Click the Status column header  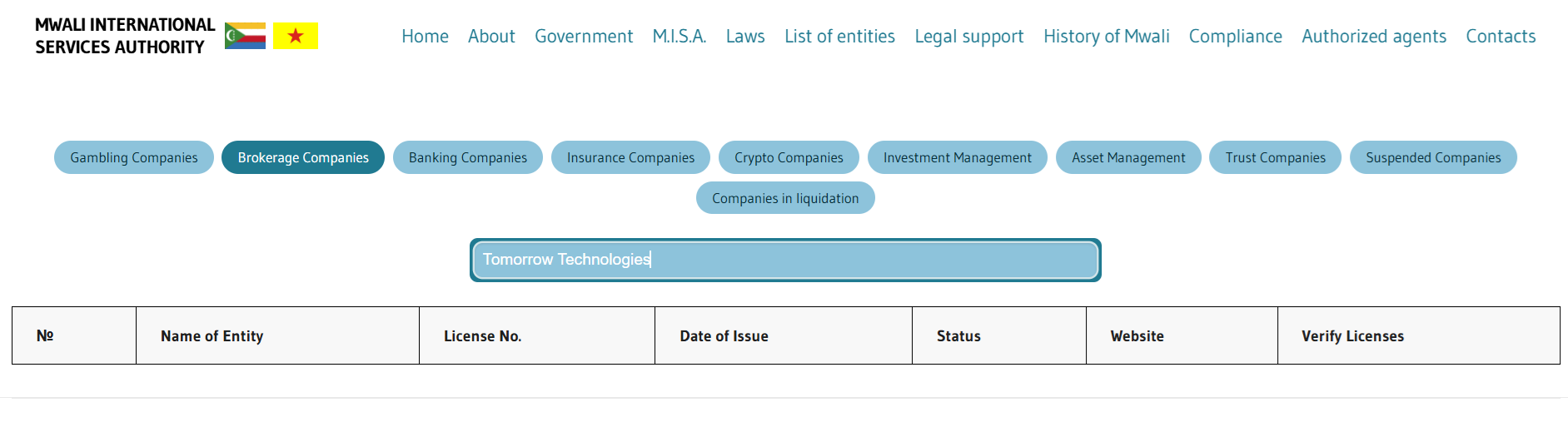(999, 335)
